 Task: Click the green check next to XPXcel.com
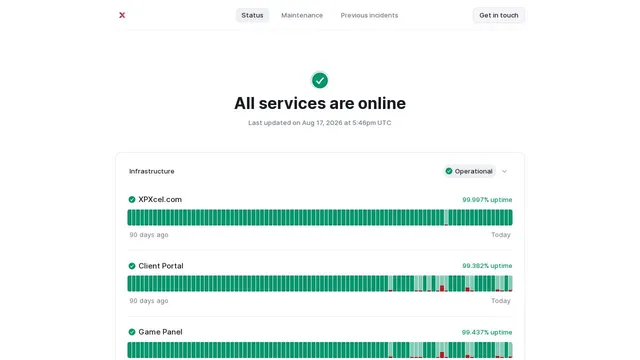pos(132,200)
